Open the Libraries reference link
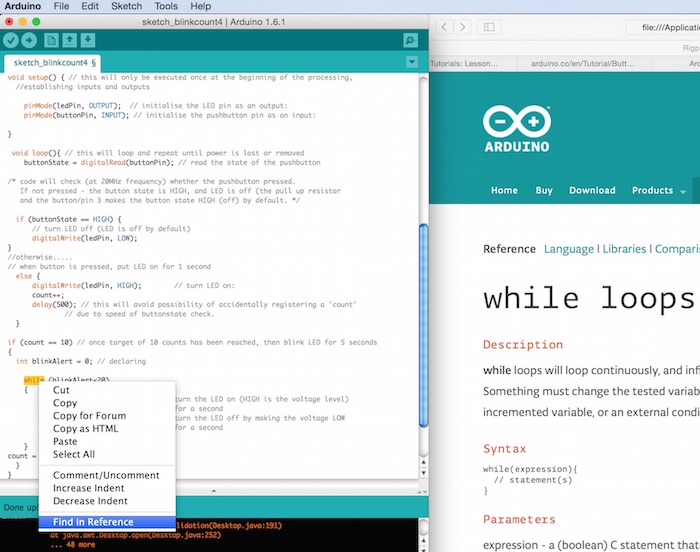The image size is (700, 552). 624,249
